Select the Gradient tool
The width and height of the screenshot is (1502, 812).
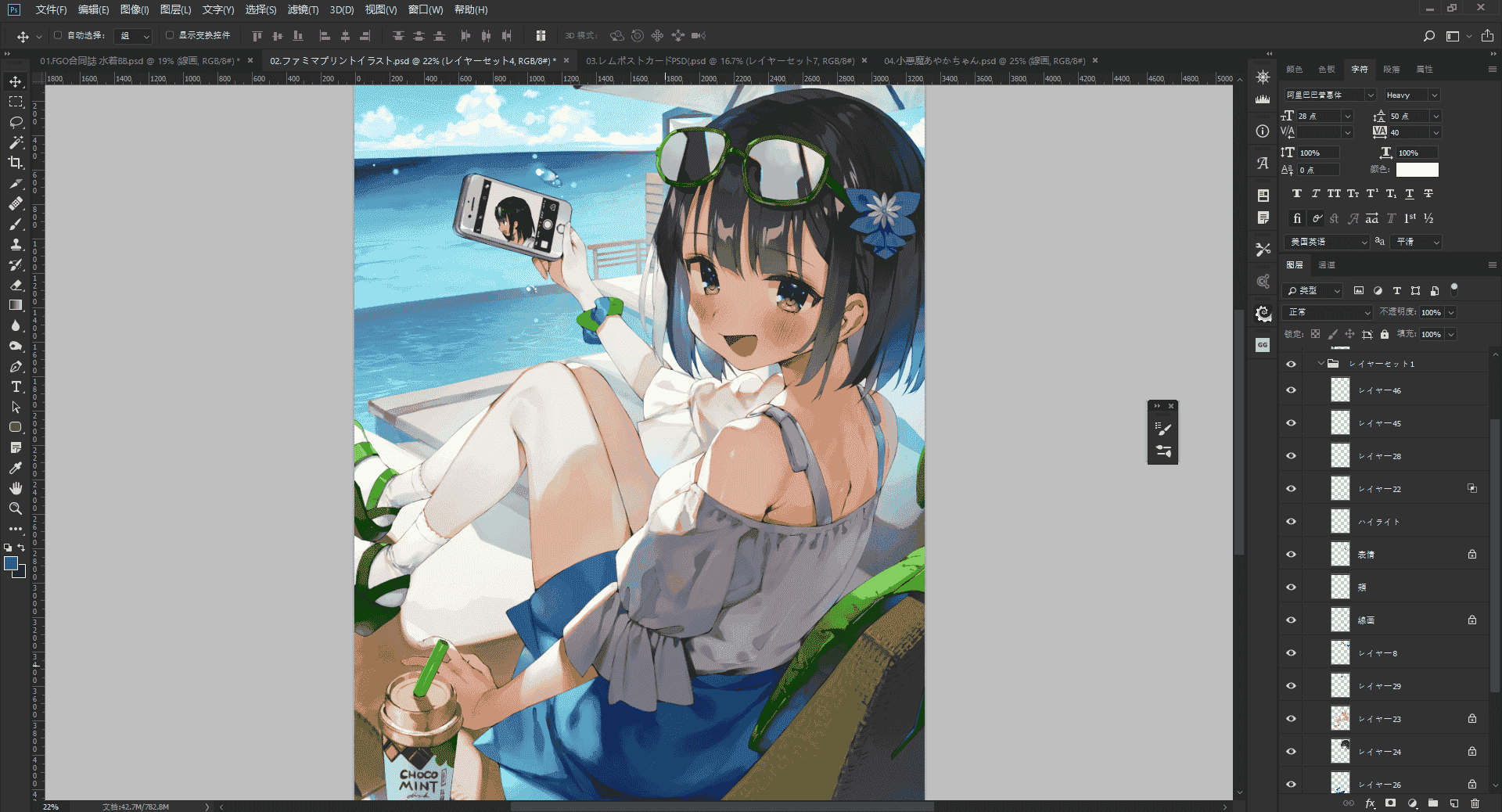point(16,305)
